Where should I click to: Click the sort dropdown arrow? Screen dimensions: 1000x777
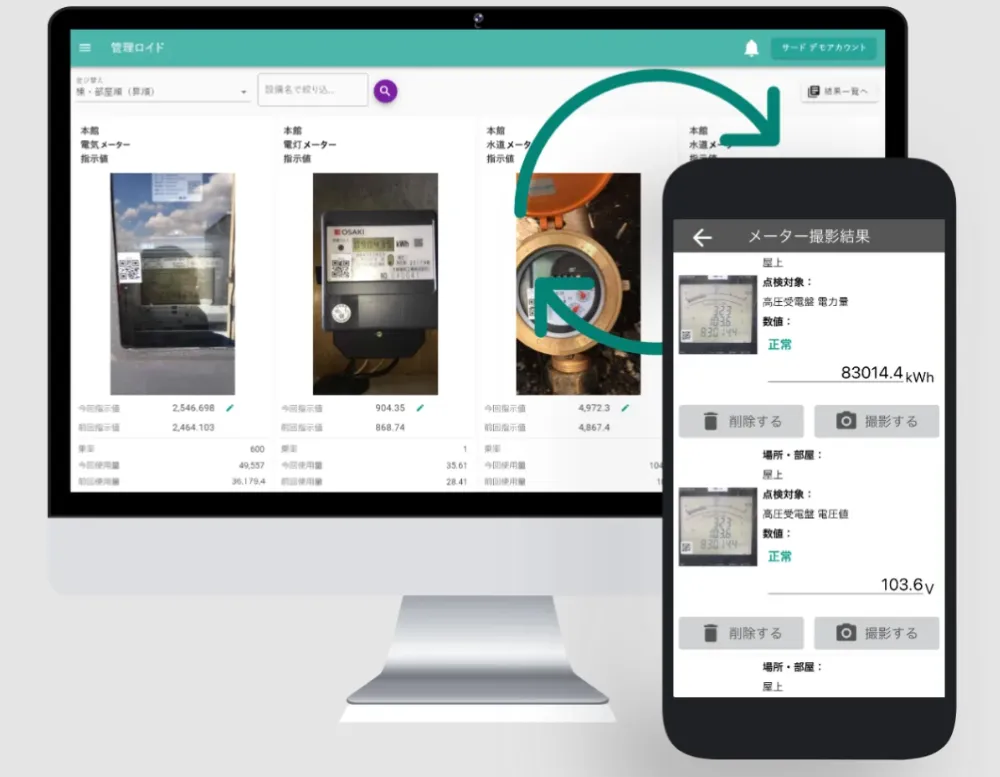pos(244,92)
